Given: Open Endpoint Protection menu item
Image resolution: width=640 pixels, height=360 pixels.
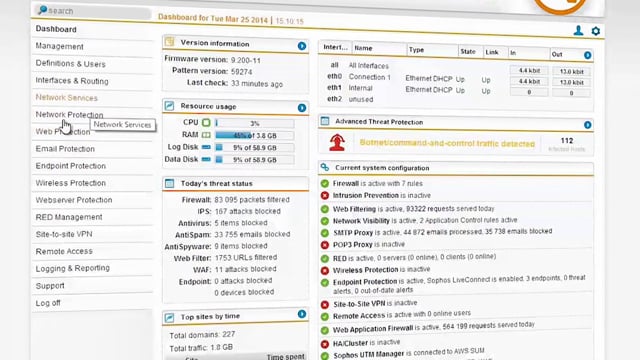Looking at the screenshot, I should (71, 166).
